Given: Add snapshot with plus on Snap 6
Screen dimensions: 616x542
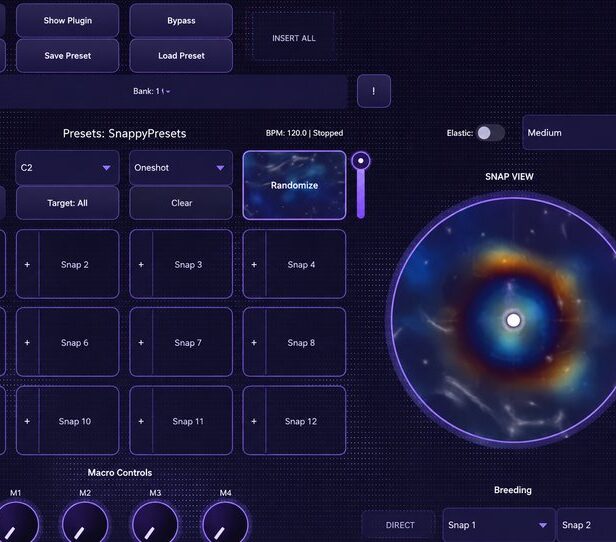Looking at the screenshot, I should pos(27,342).
